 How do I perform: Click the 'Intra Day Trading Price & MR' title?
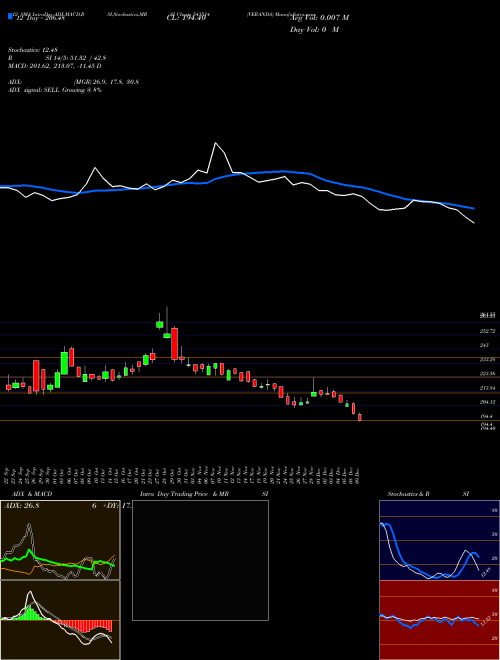click(x=184, y=494)
